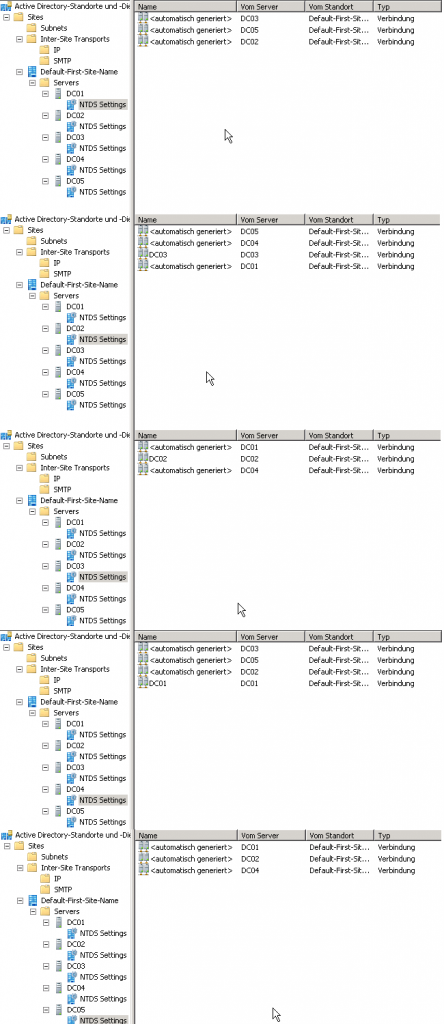Open the connection object named DC01

(x=157, y=684)
